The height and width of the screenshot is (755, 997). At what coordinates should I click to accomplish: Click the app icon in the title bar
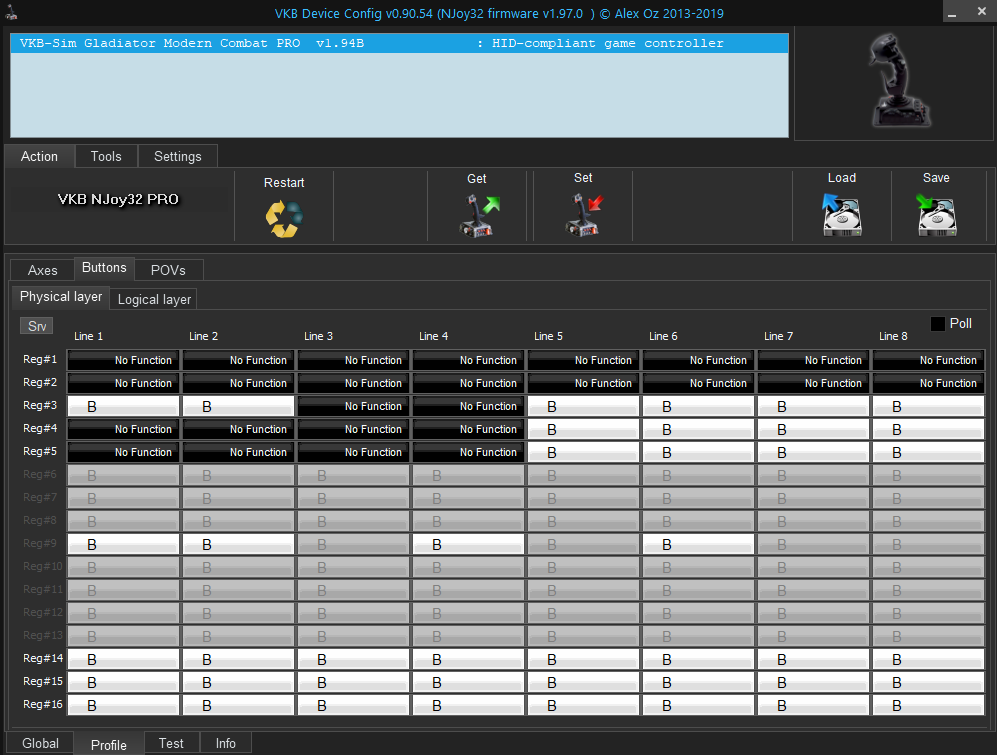(11, 12)
